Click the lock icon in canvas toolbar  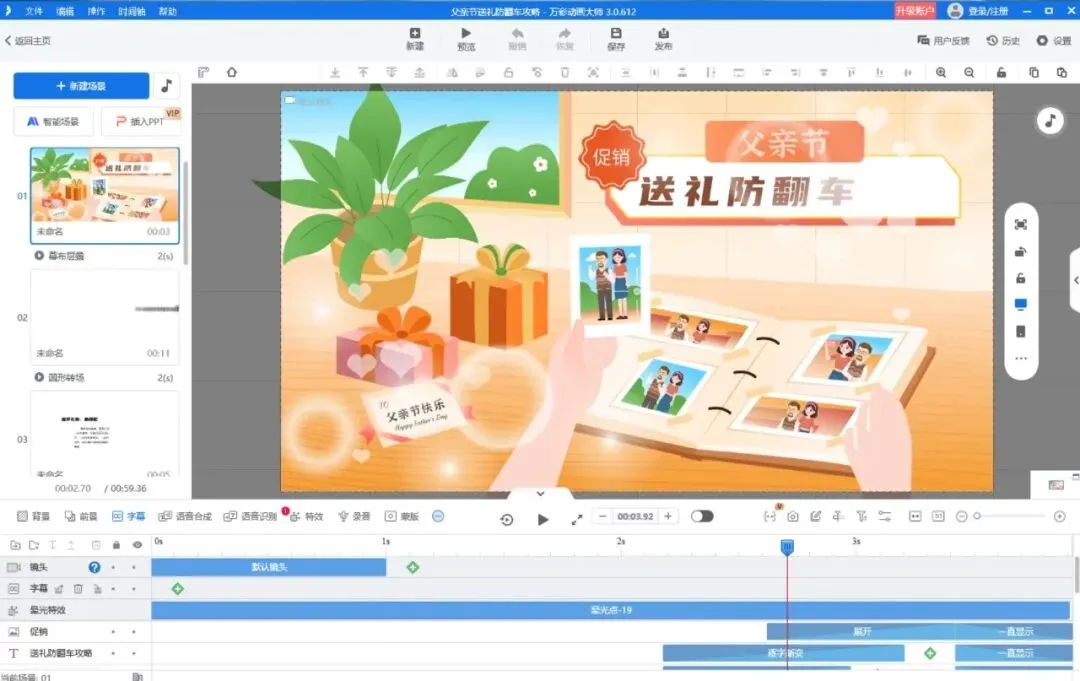(x=1001, y=72)
